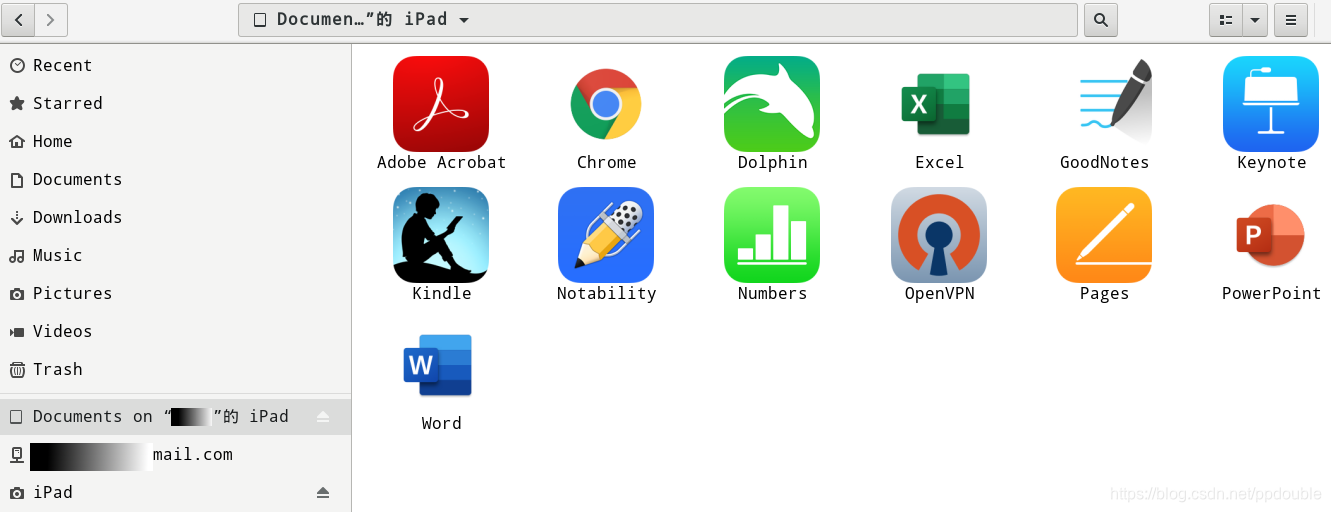Open Pictures in the sidebar
This screenshot has height=512, width=1331.
(x=175, y=293)
